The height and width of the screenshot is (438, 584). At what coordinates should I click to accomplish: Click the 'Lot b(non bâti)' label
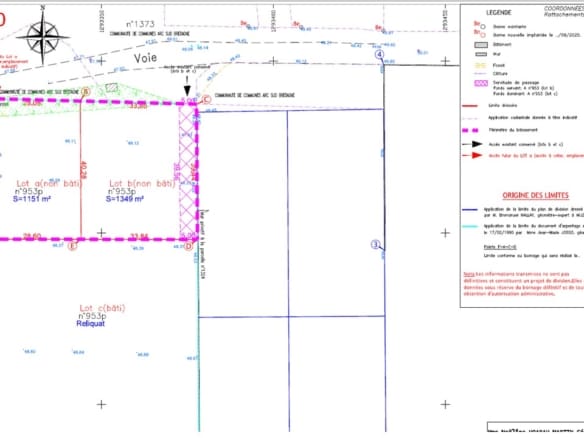[142, 183]
